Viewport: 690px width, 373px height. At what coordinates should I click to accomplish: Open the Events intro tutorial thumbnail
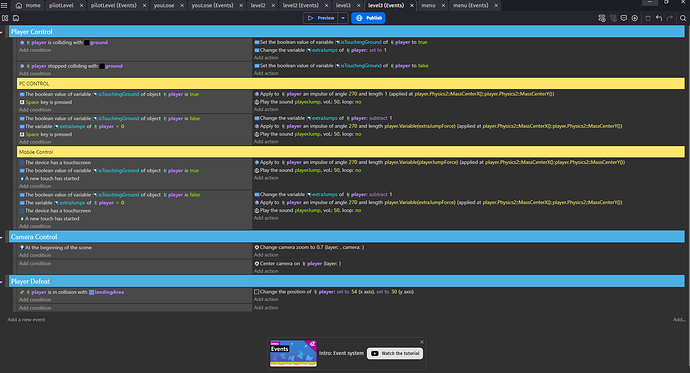(x=293, y=353)
